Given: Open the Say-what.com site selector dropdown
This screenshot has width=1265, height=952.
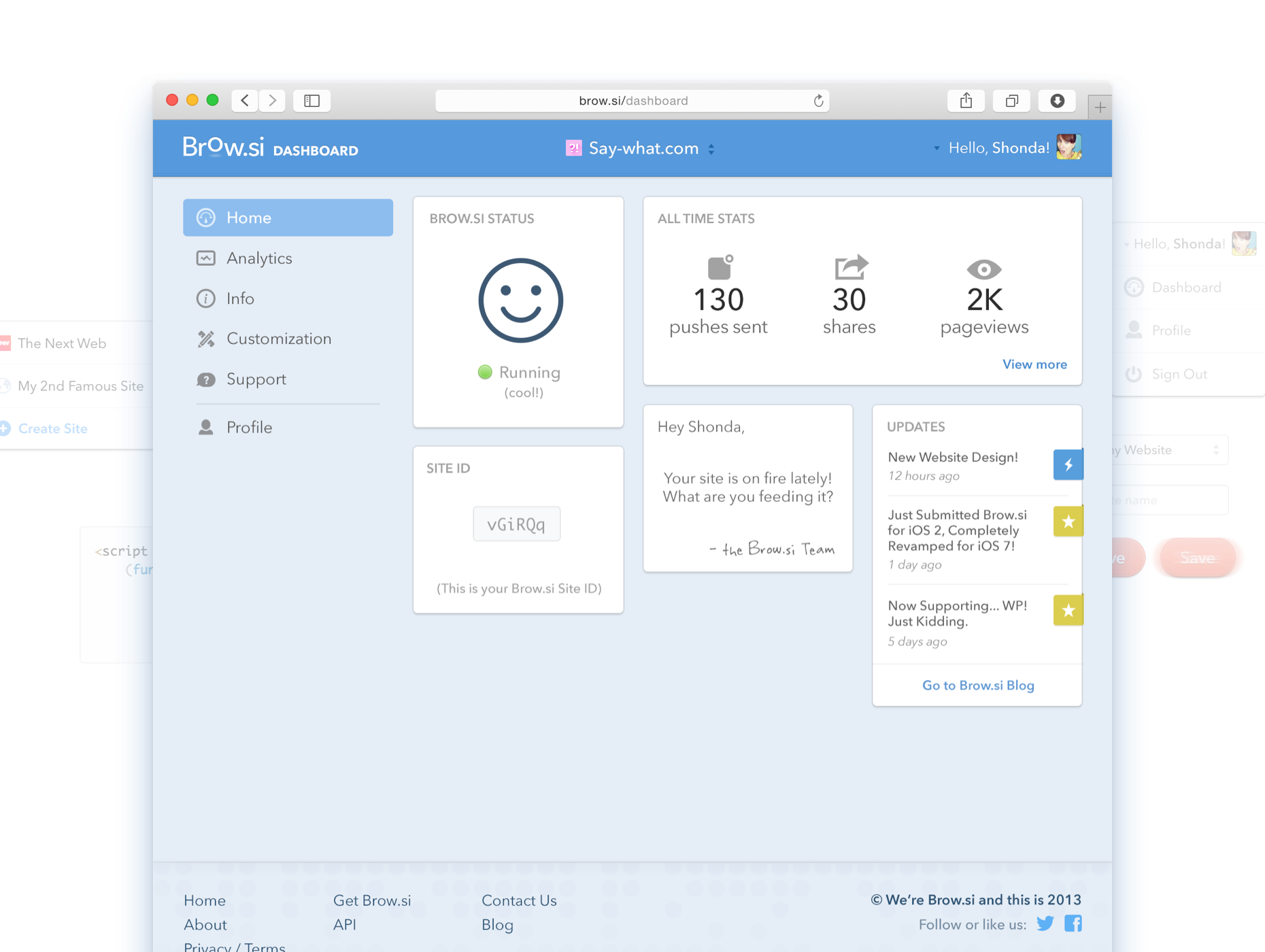Looking at the screenshot, I should (x=640, y=148).
